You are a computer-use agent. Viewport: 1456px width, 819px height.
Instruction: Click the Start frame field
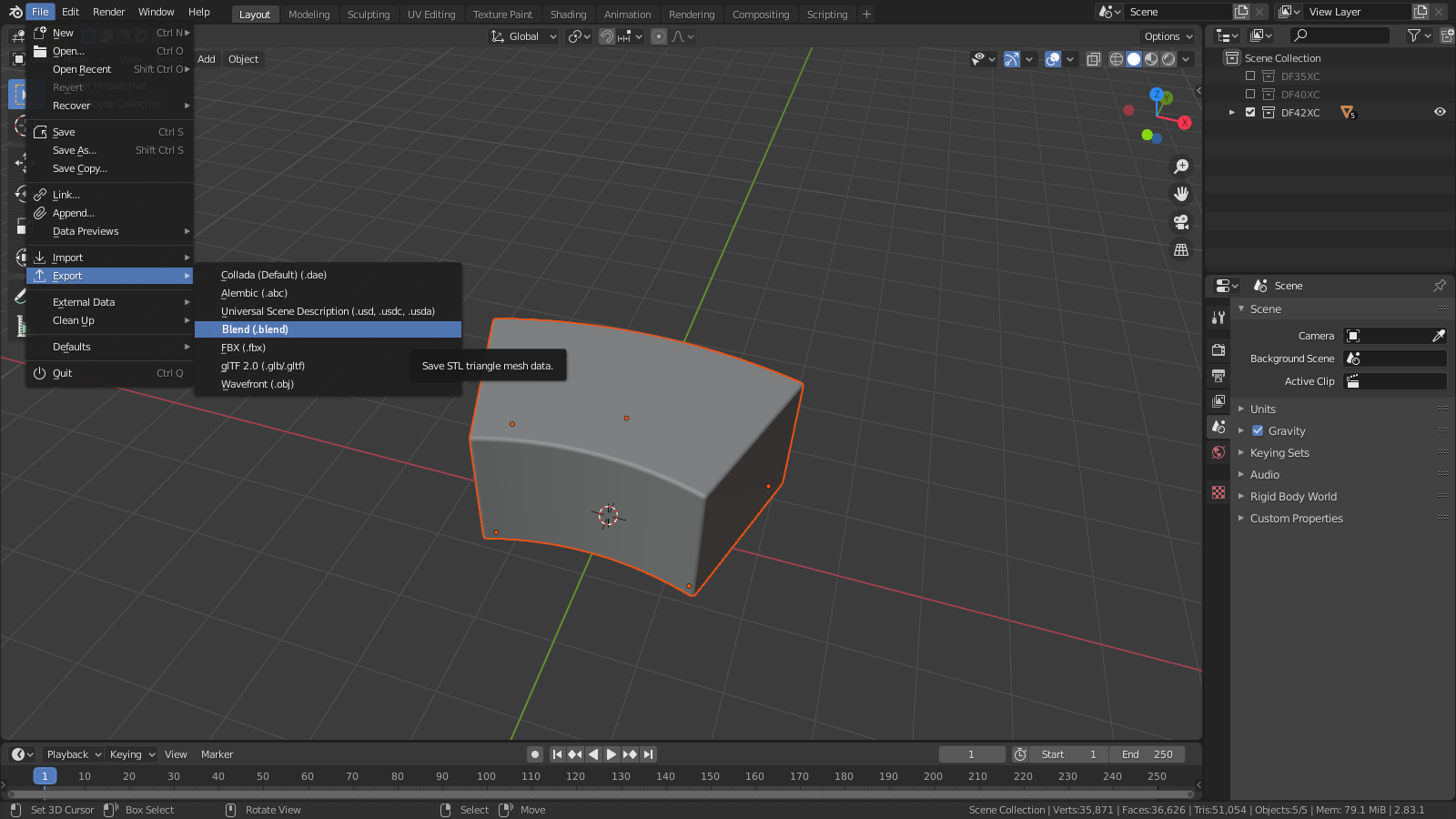point(1070,754)
